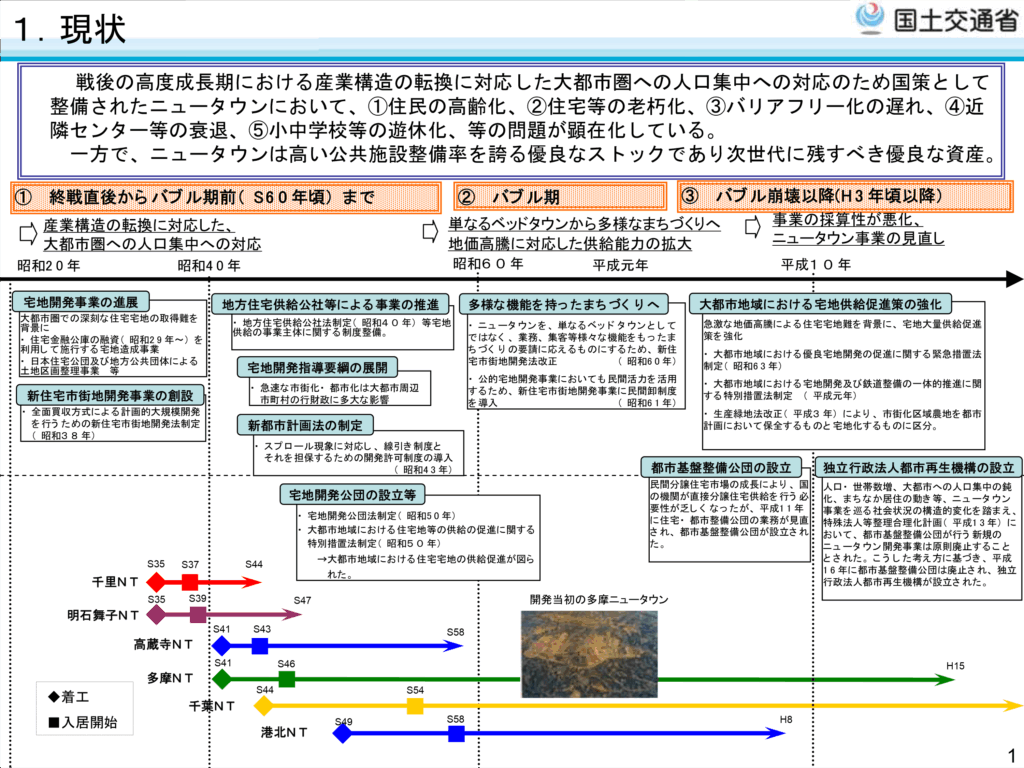Image resolution: width=1024 pixels, height=768 pixels.
Task: Click the ◆着工 legend entry
Action: pos(68,696)
